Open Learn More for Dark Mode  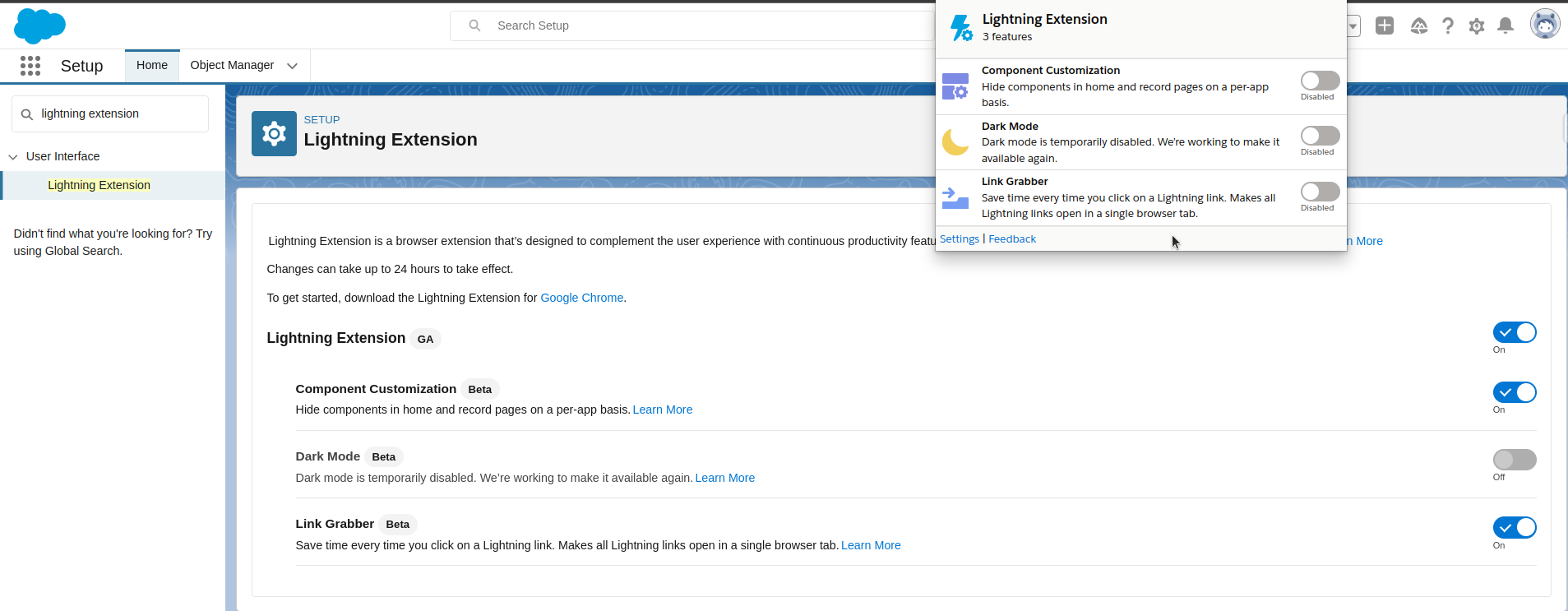(725, 478)
